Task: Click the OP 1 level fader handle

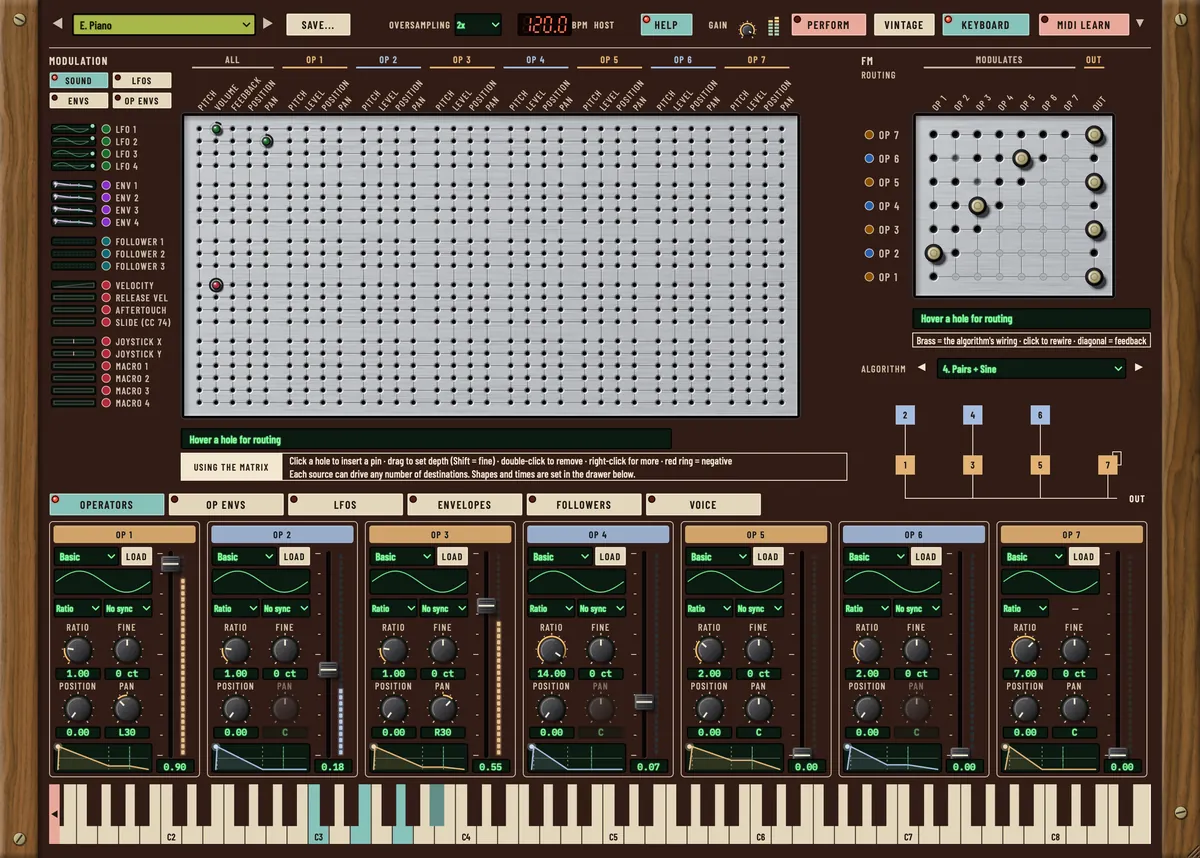Action: coord(171,564)
